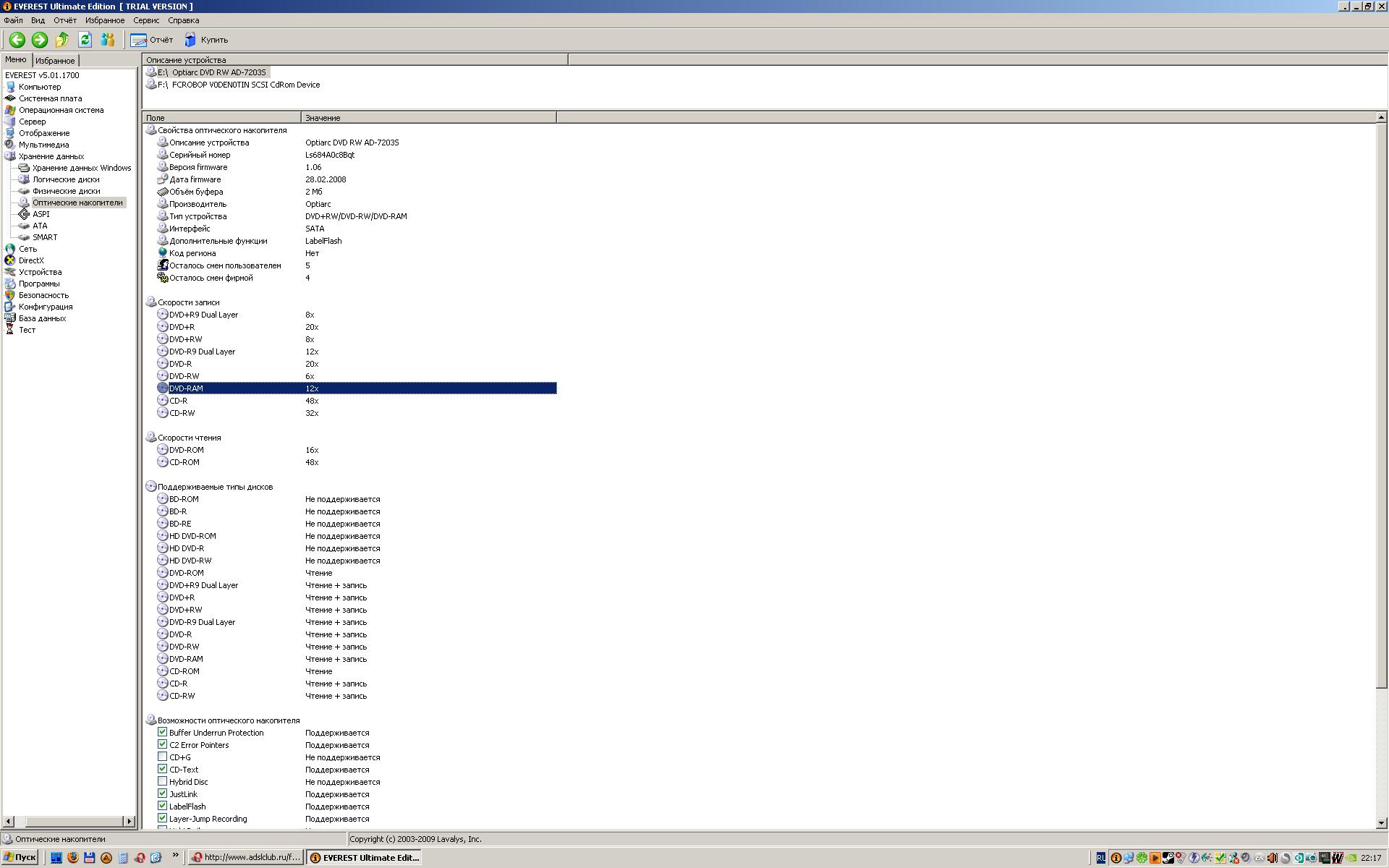The image size is (1389, 868).
Task: Select the DirectX item in the sidebar
Action: click(x=31, y=260)
